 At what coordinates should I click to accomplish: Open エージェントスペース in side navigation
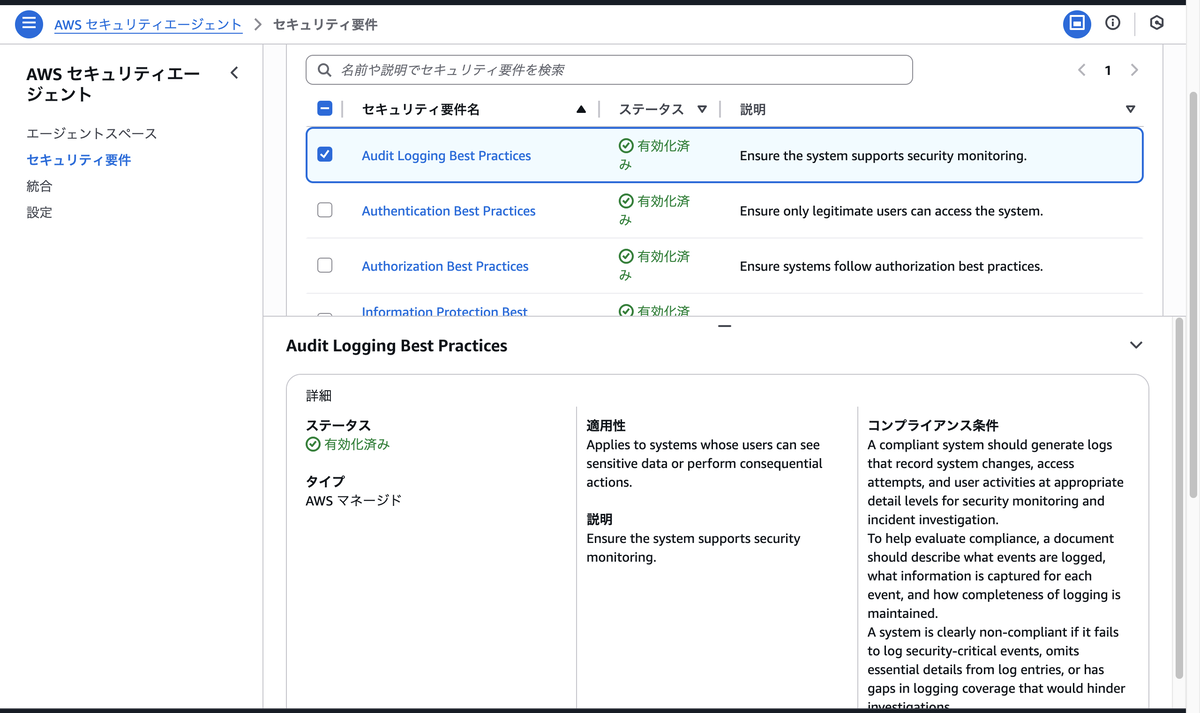(x=92, y=133)
